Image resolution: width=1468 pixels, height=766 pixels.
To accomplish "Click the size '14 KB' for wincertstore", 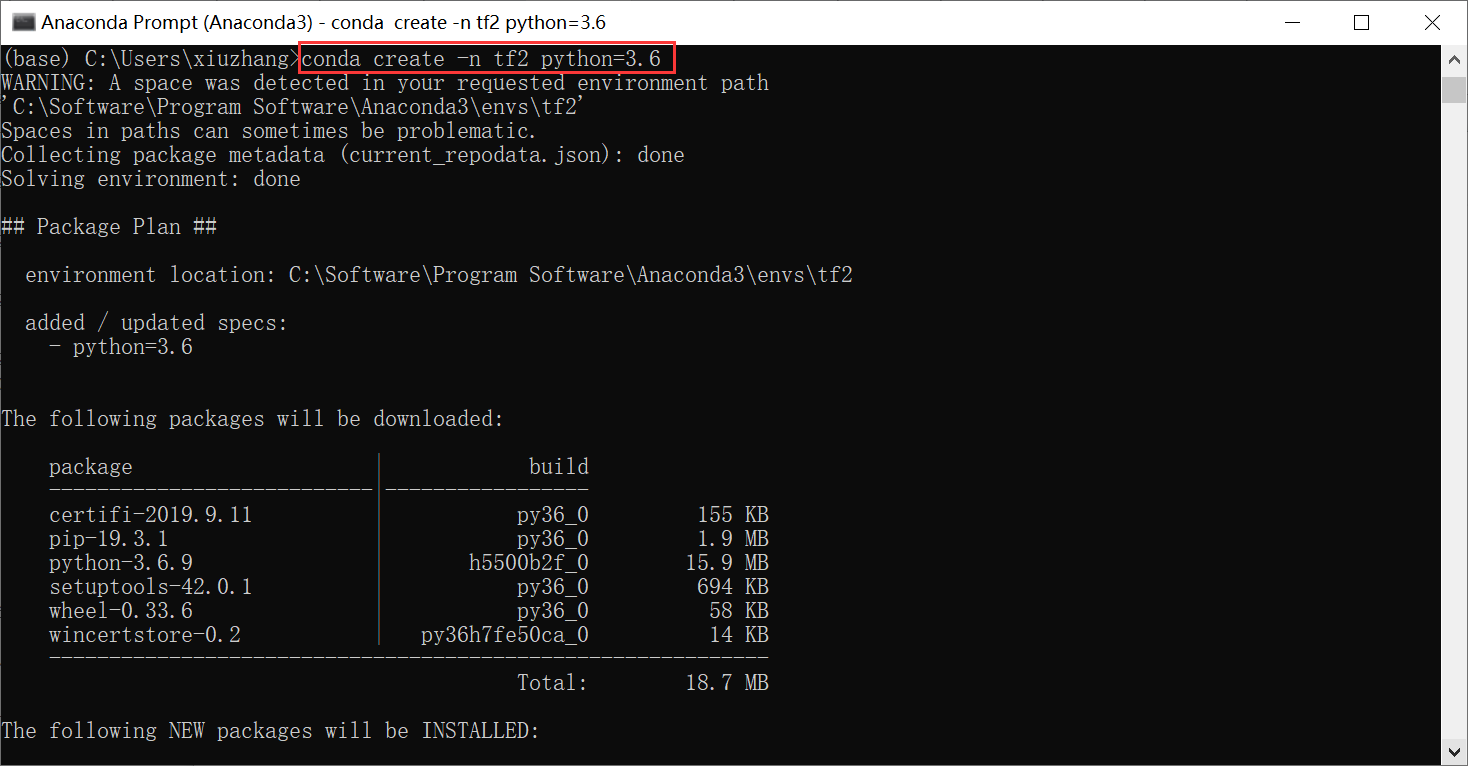I will [739, 635].
